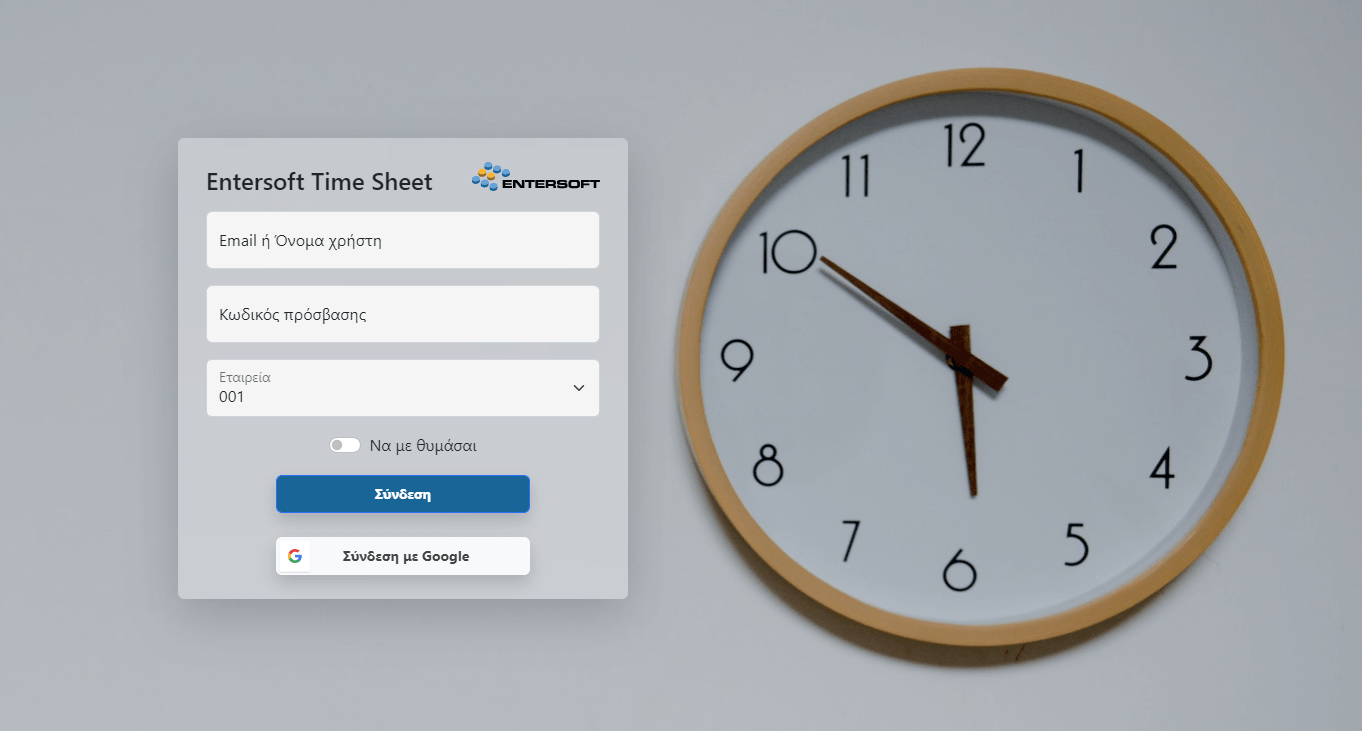Click the number 6 on the clock
Viewport: 1362px width, 731px height.
[959, 570]
